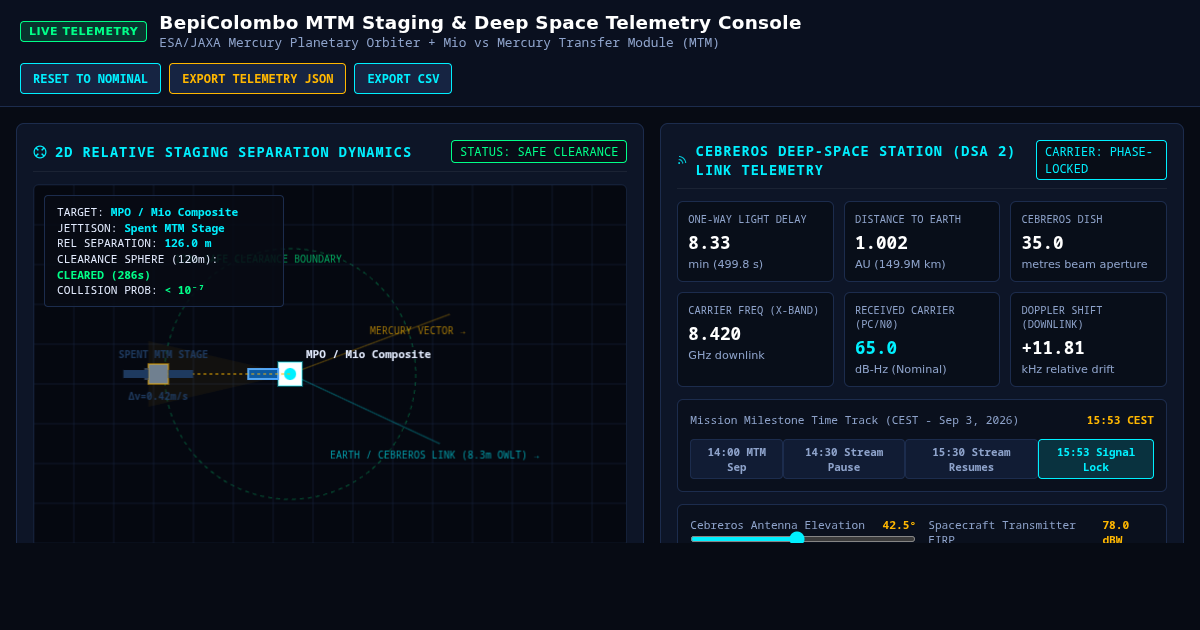The image size is (1200, 630).
Task: Click the Collision Prob readout
Action: [130, 290]
